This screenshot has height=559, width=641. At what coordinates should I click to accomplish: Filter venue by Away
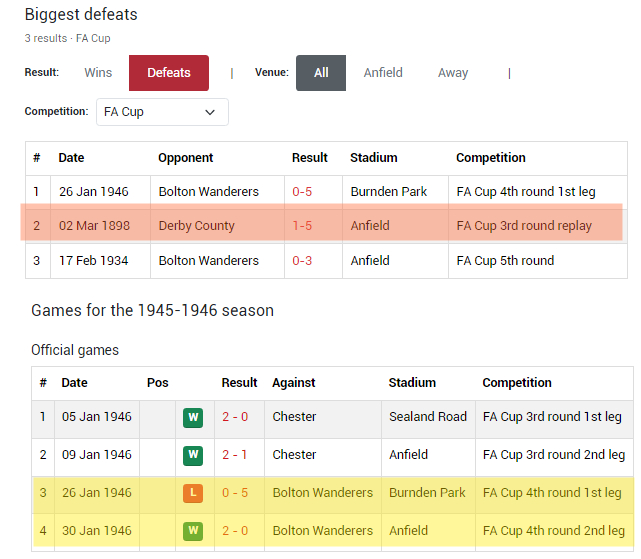(453, 73)
